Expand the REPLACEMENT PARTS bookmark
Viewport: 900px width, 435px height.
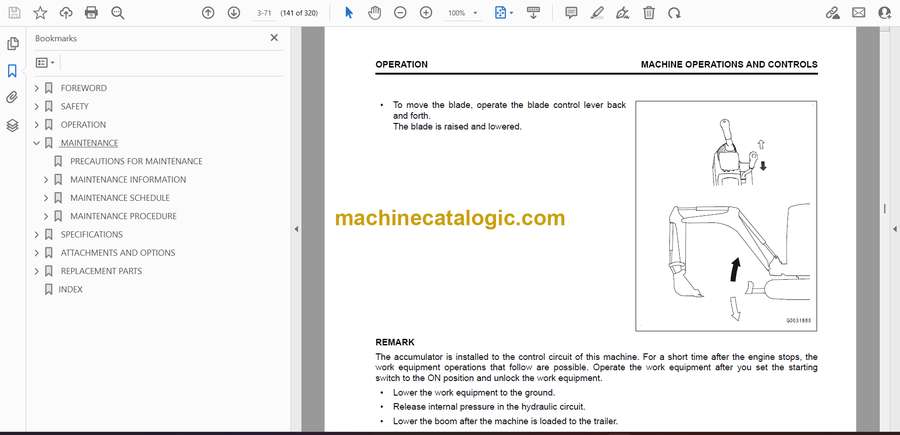point(37,271)
